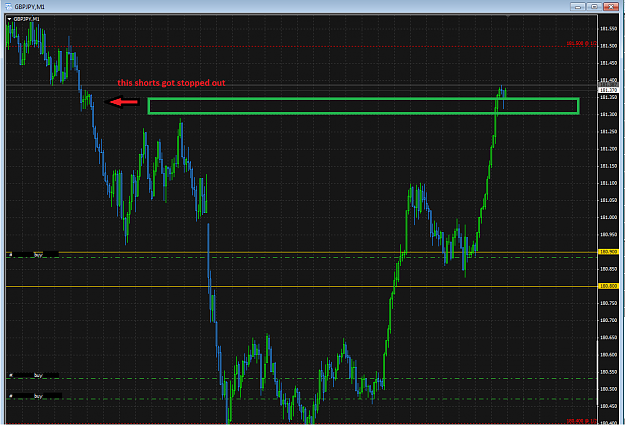Click the 180.950 price scale value

(x=609, y=234)
